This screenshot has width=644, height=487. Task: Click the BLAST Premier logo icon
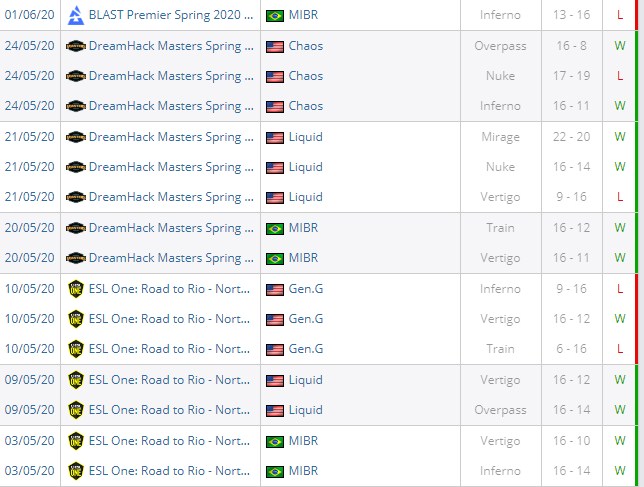(75, 16)
